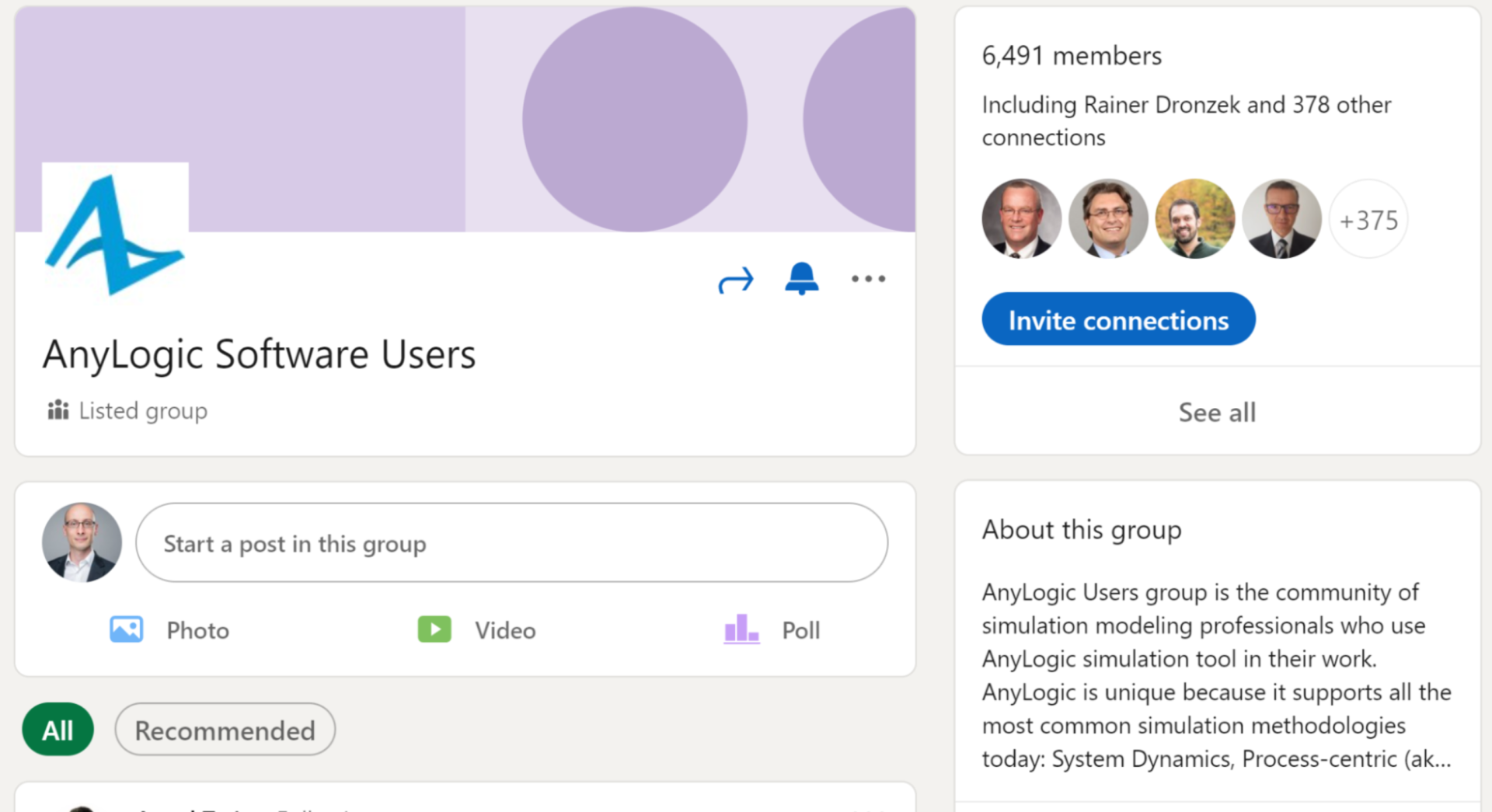The width and height of the screenshot is (1492, 812).
Task: Click the 'About this group' heading
Action: click(x=1082, y=530)
